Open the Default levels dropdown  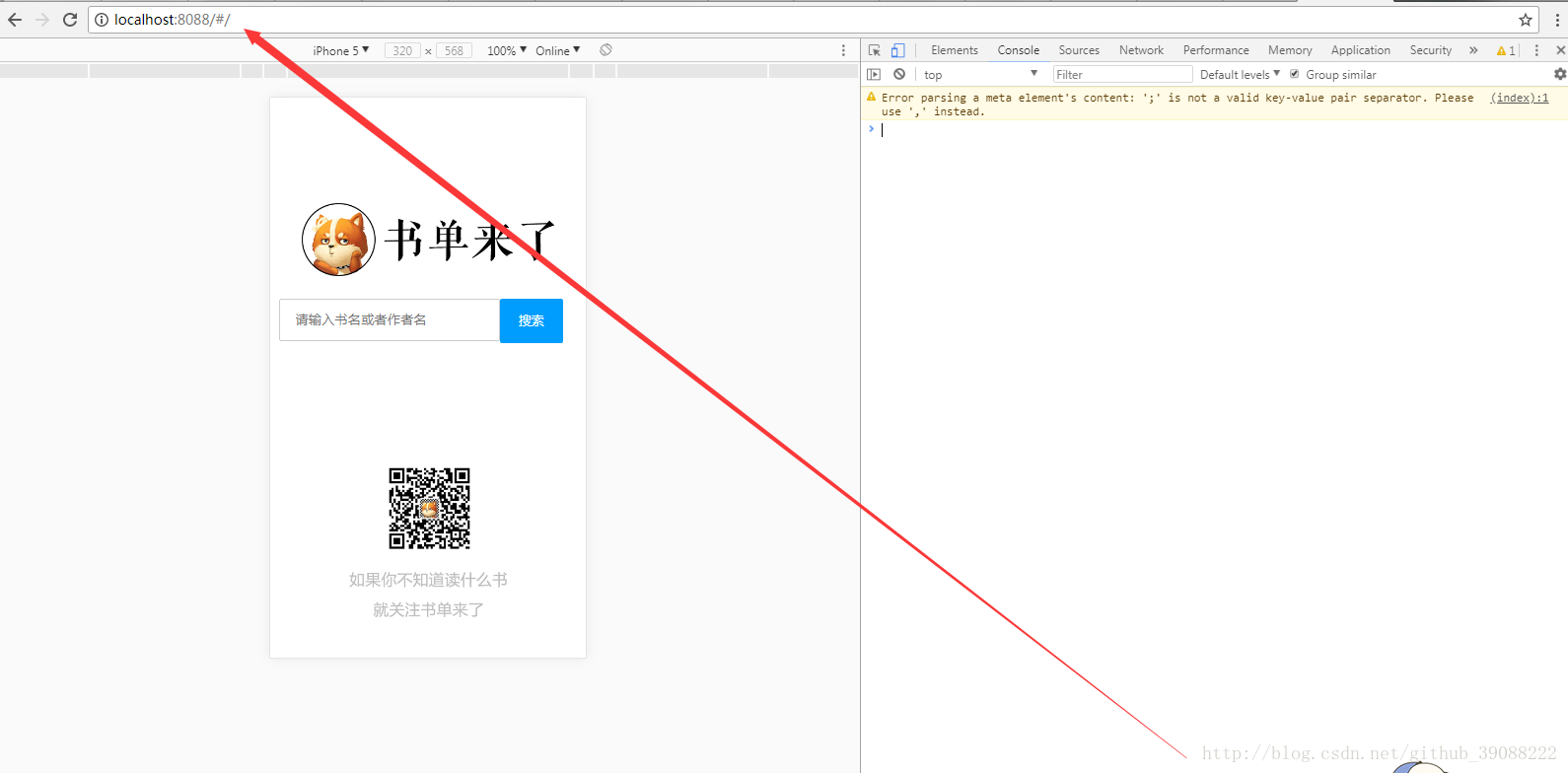[1240, 75]
